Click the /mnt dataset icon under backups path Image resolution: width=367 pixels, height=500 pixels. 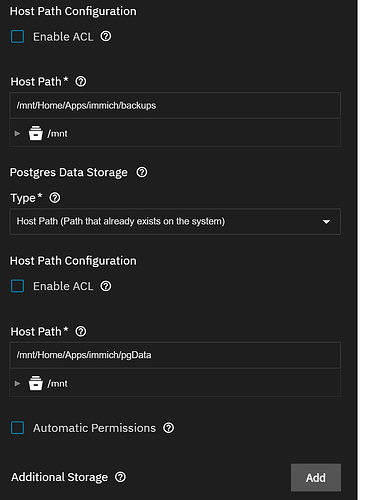click(x=36, y=133)
